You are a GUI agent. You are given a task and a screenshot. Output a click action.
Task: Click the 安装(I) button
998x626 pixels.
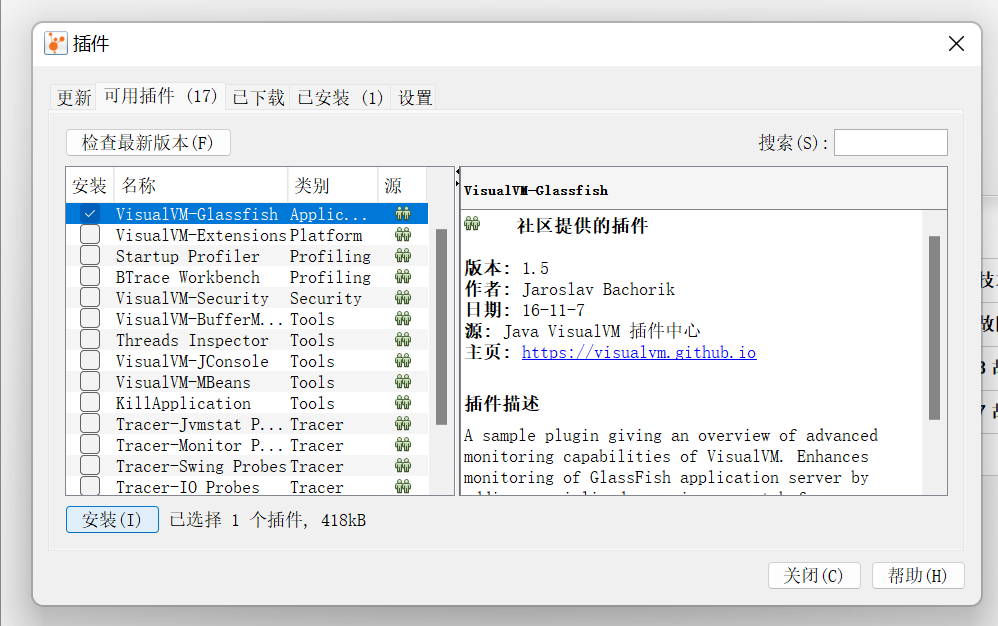pyautogui.click(x=112, y=520)
